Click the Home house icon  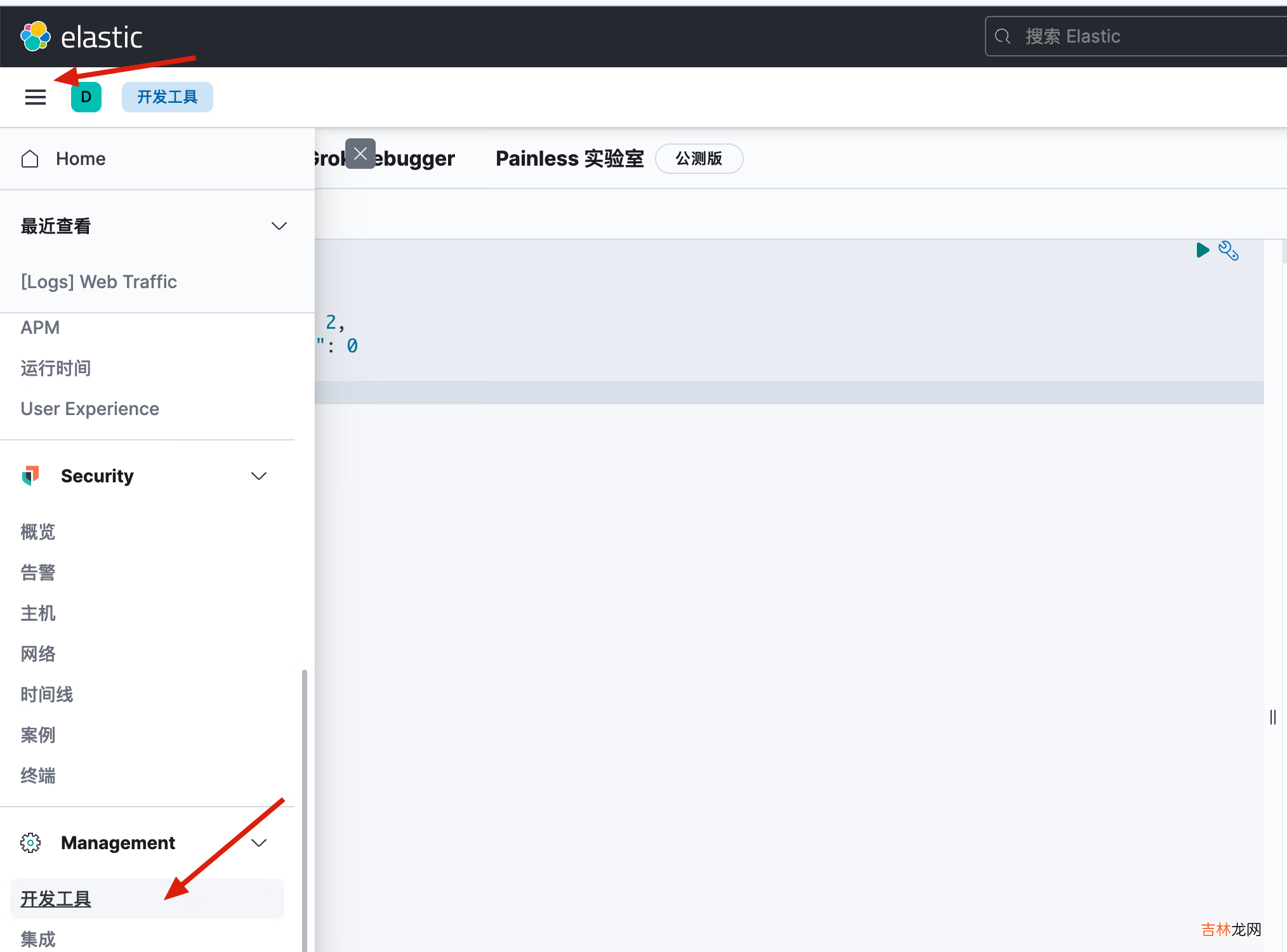click(30, 159)
